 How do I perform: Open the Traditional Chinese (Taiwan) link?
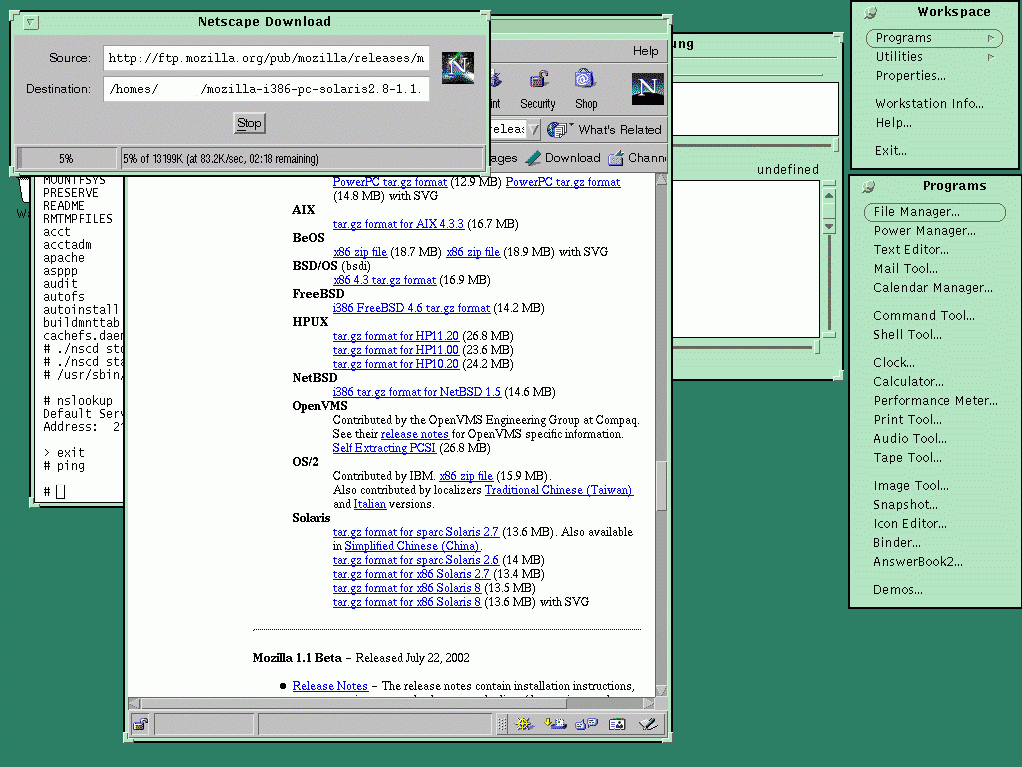pyautogui.click(x=559, y=490)
